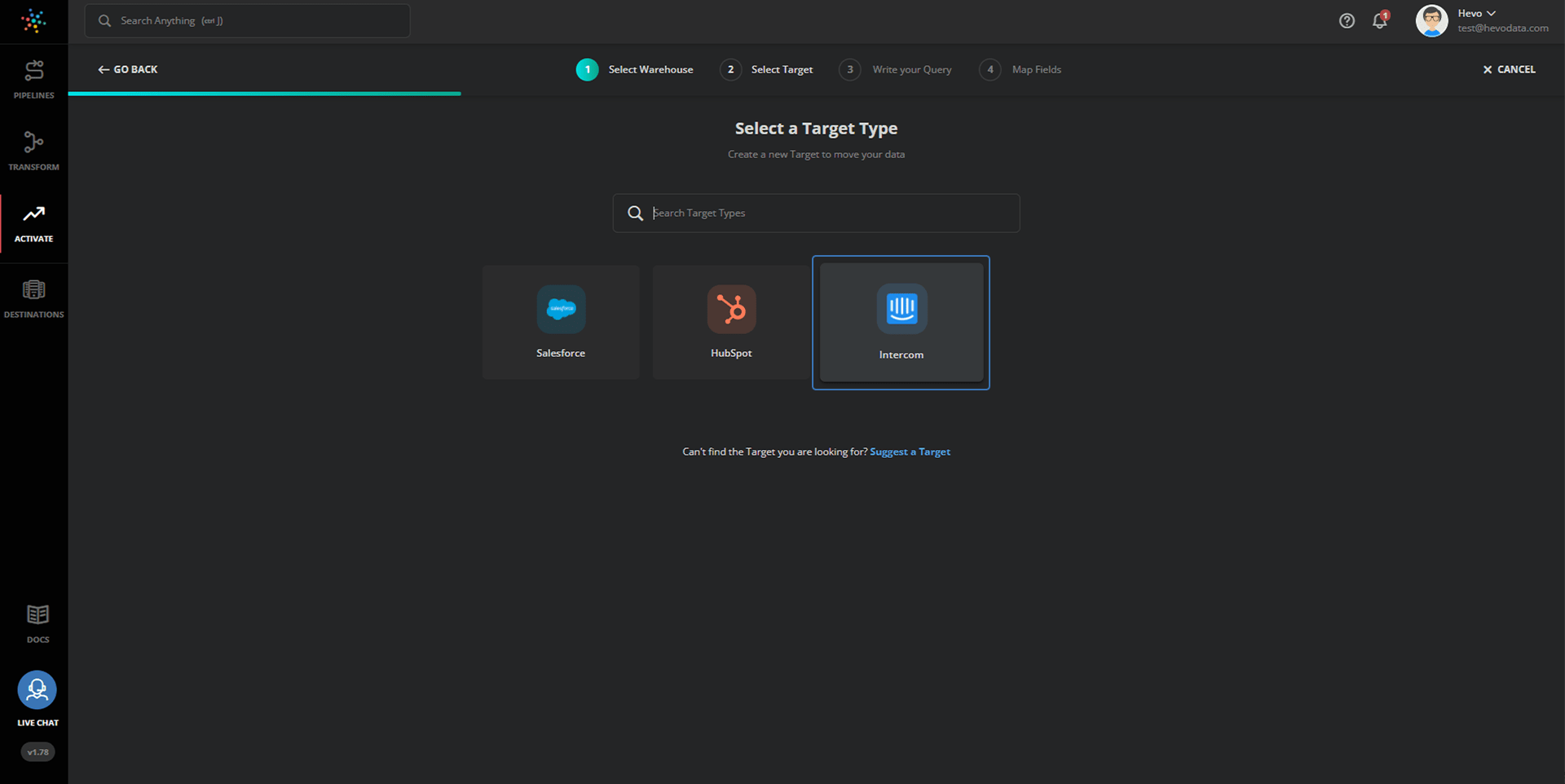This screenshot has height=784, width=1565.
Task: Click the magnifier icon in top search bar
Action: [x=104, y=20]
